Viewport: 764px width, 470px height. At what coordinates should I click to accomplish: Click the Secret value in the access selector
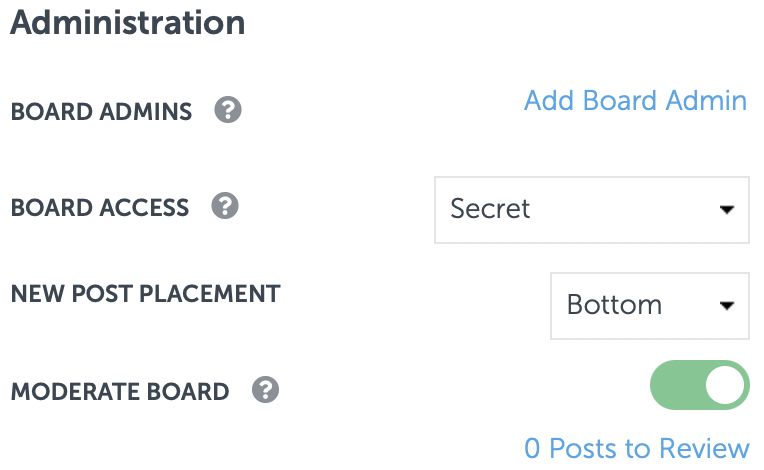click(x=490, y=209)
